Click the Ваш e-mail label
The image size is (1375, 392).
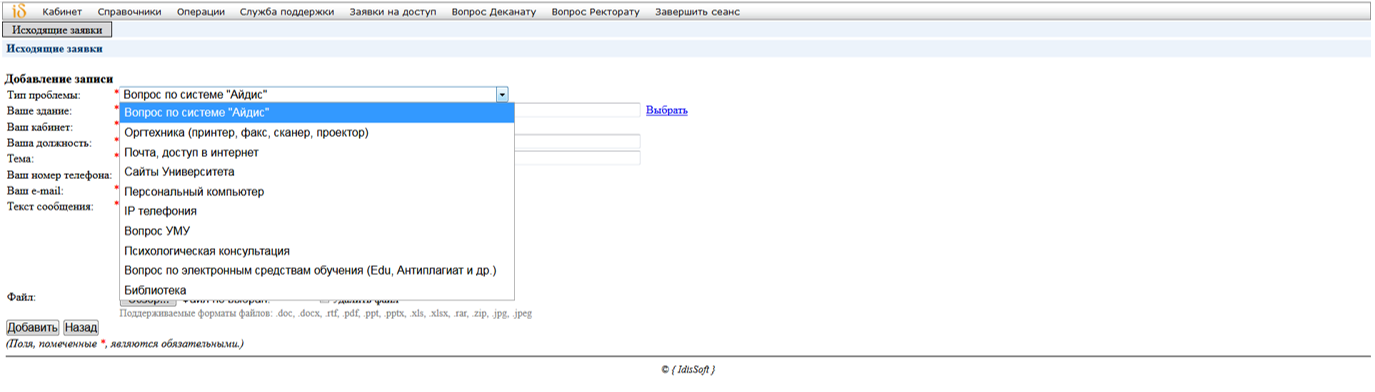click(35, 190)
